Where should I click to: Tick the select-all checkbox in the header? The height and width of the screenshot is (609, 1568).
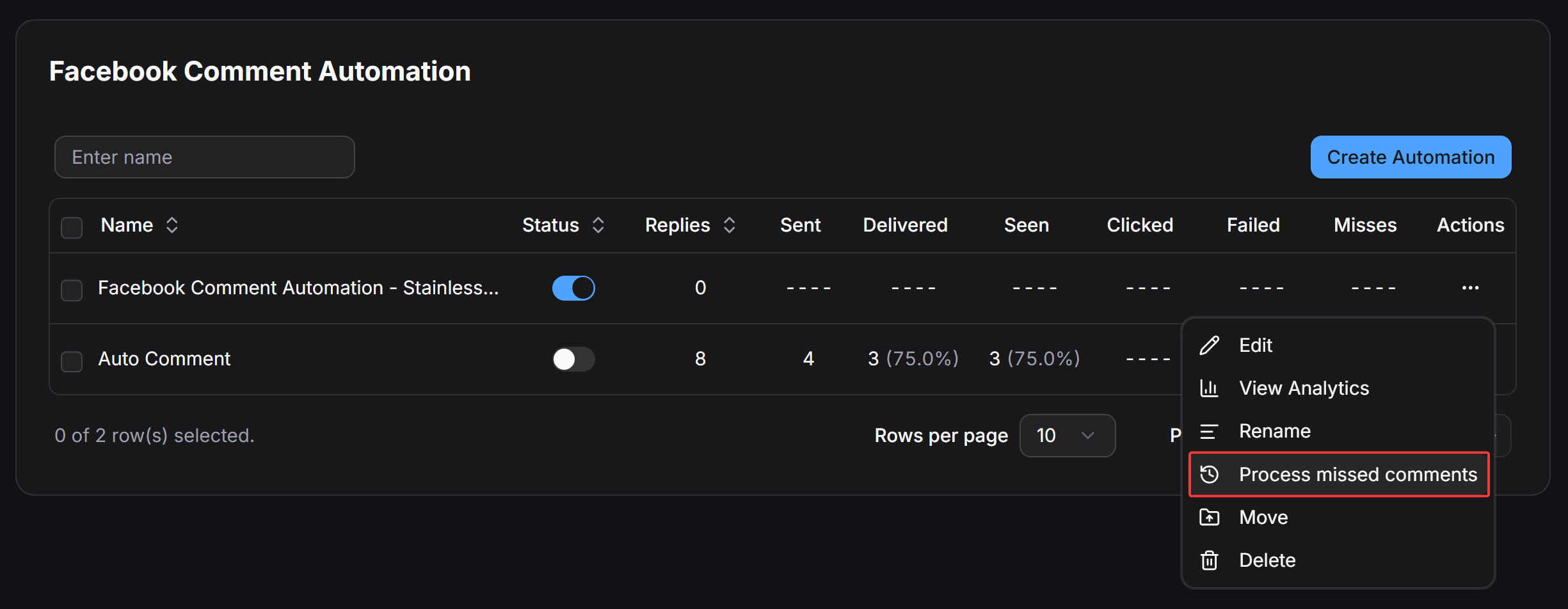coord(72,227)
